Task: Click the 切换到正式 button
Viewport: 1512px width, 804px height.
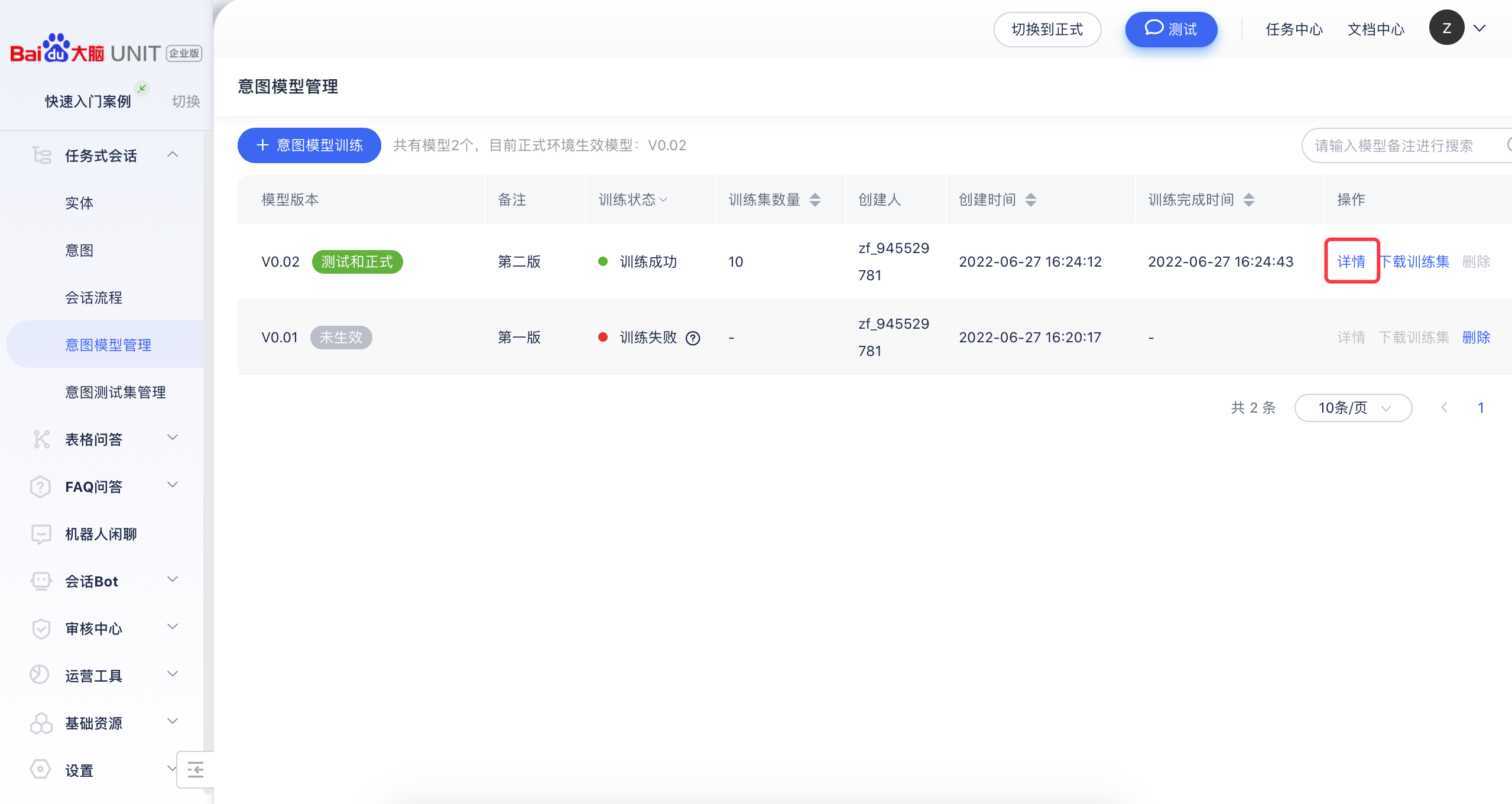Action: point(1047,30)
